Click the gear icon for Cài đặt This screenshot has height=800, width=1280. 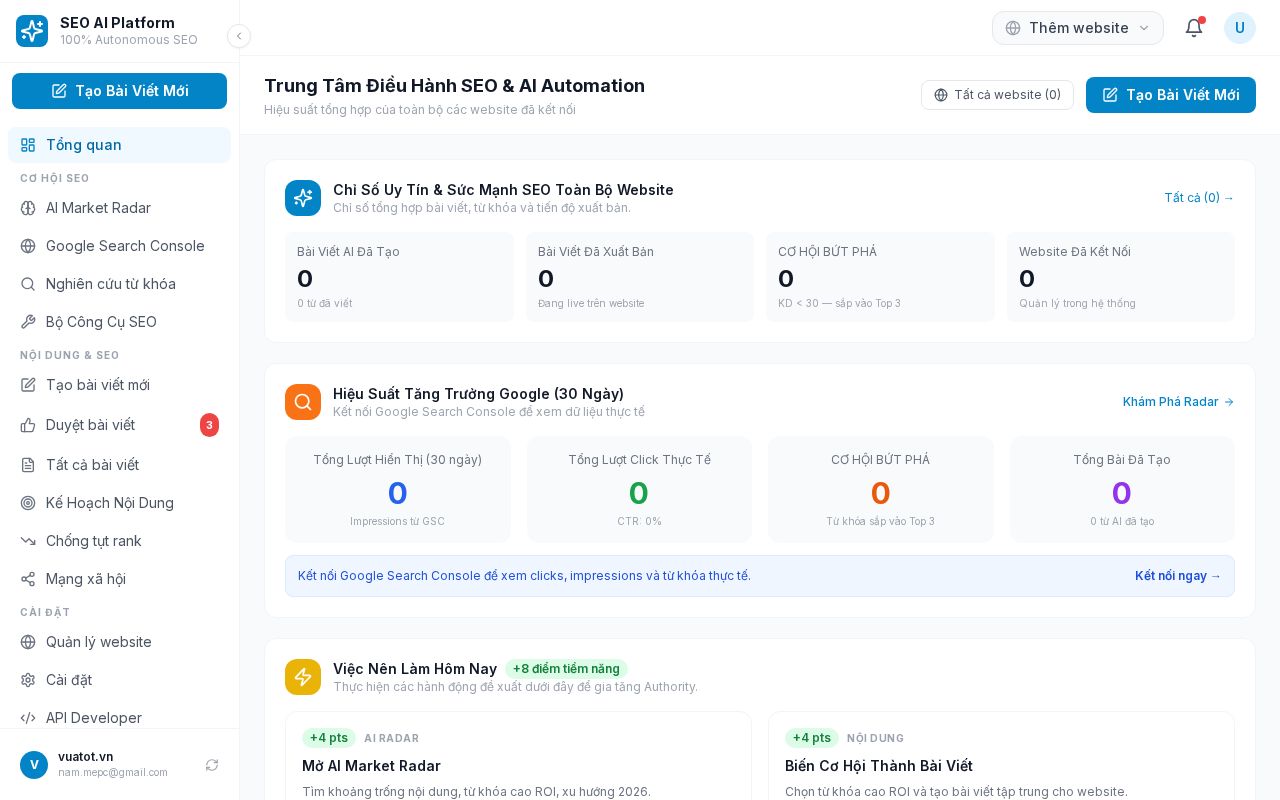tap(28, 680)
